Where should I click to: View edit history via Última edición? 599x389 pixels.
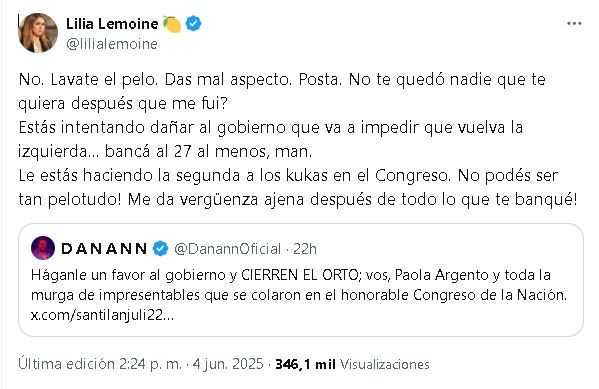(x=66, y=364)
